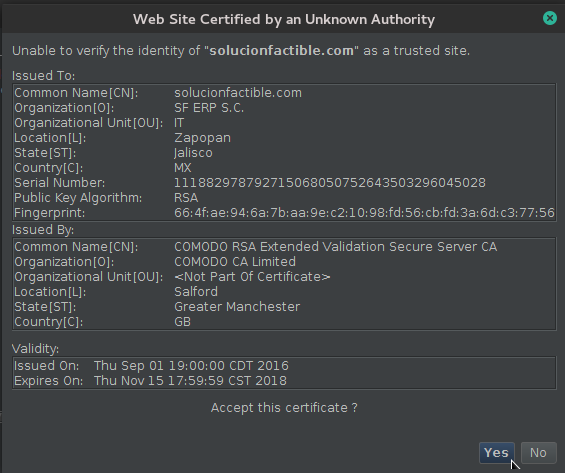Click the Greater Manchester state value
The image size is (565, 473).
pyautogui.click(x=237, y=307)
